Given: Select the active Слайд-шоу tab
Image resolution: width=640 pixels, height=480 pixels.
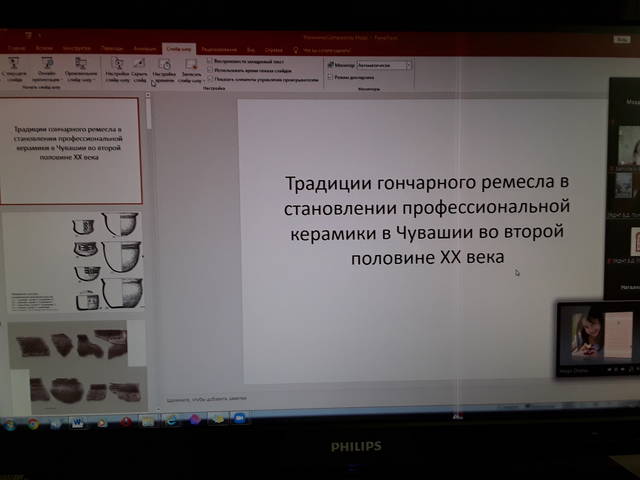Looking at the screenshot, I should point(179,49).
